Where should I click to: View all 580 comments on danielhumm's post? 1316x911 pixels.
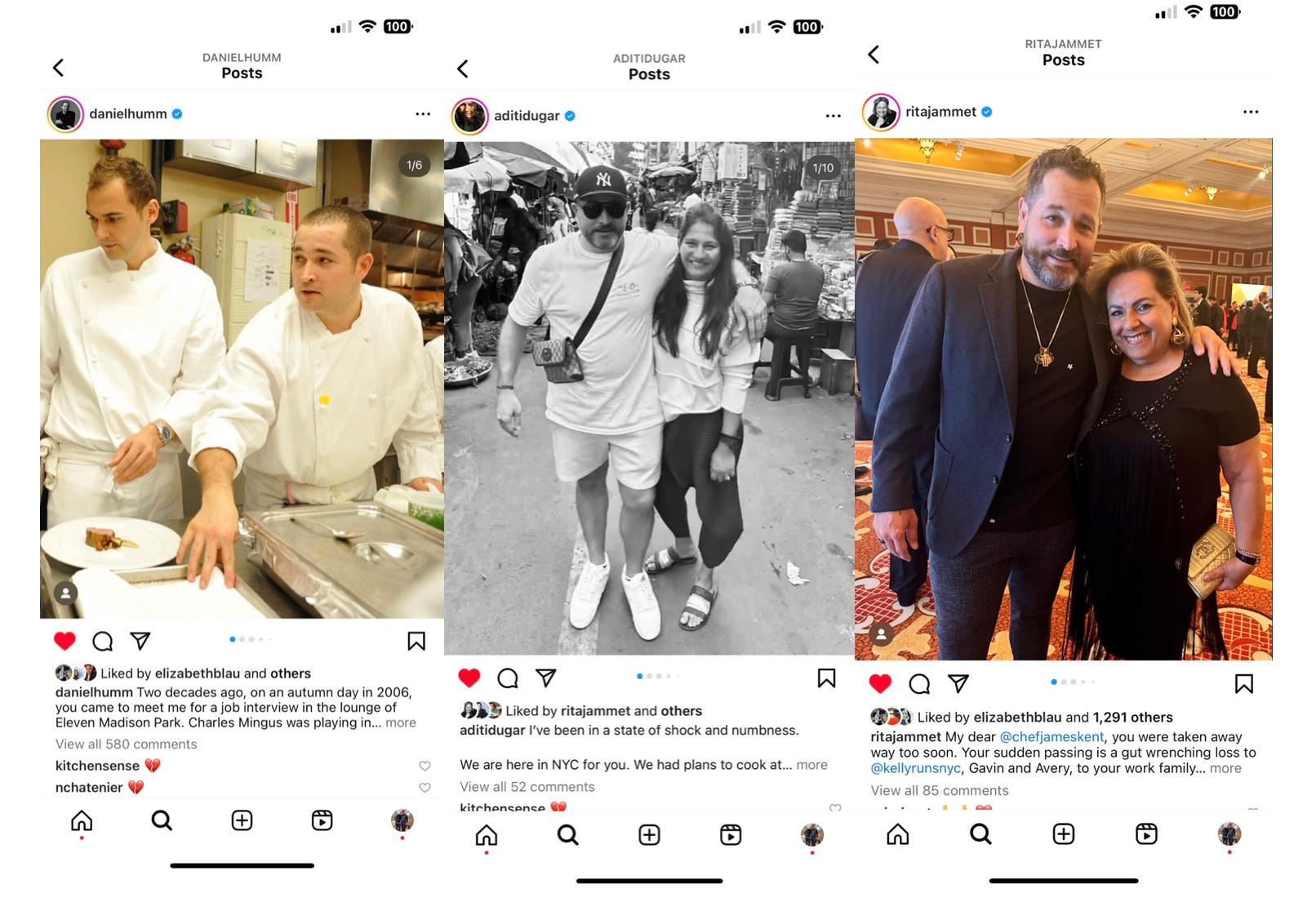pos(127,744)
